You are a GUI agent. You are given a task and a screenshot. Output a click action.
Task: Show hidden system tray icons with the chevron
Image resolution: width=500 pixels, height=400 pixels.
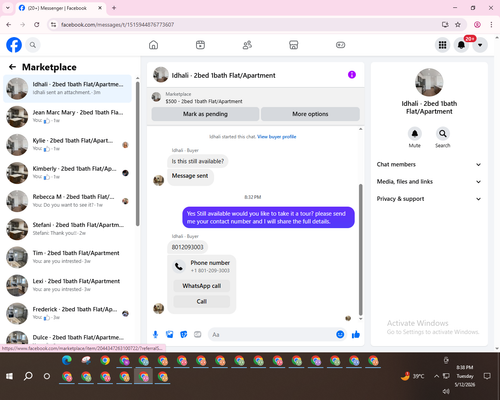[x=436, y=376]
